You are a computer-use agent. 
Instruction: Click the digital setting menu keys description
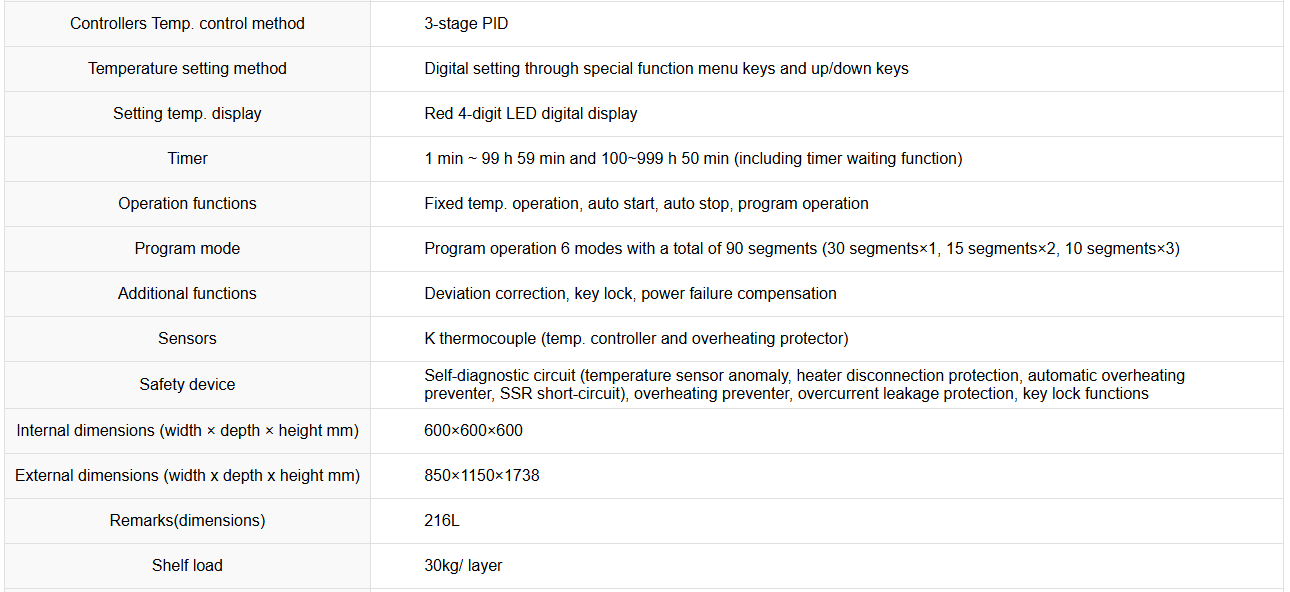(666, 68)
